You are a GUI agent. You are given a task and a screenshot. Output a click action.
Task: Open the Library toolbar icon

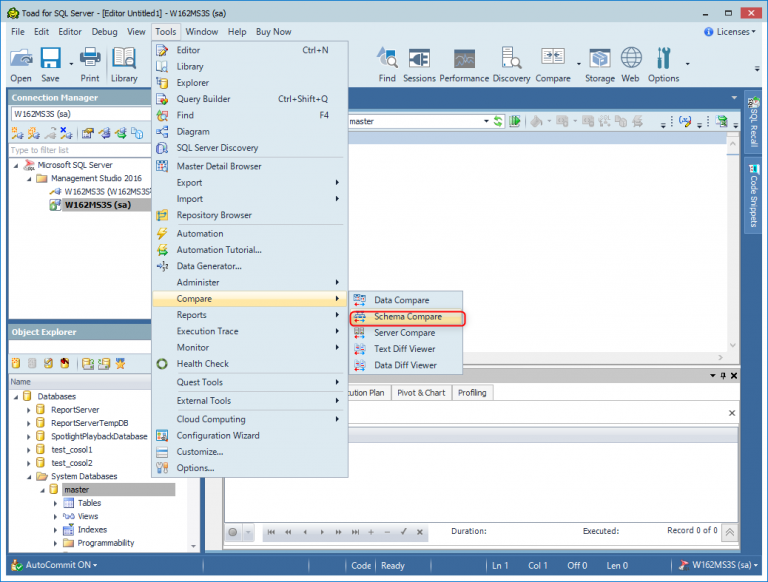pyautogui.click(x=124, y=64)
